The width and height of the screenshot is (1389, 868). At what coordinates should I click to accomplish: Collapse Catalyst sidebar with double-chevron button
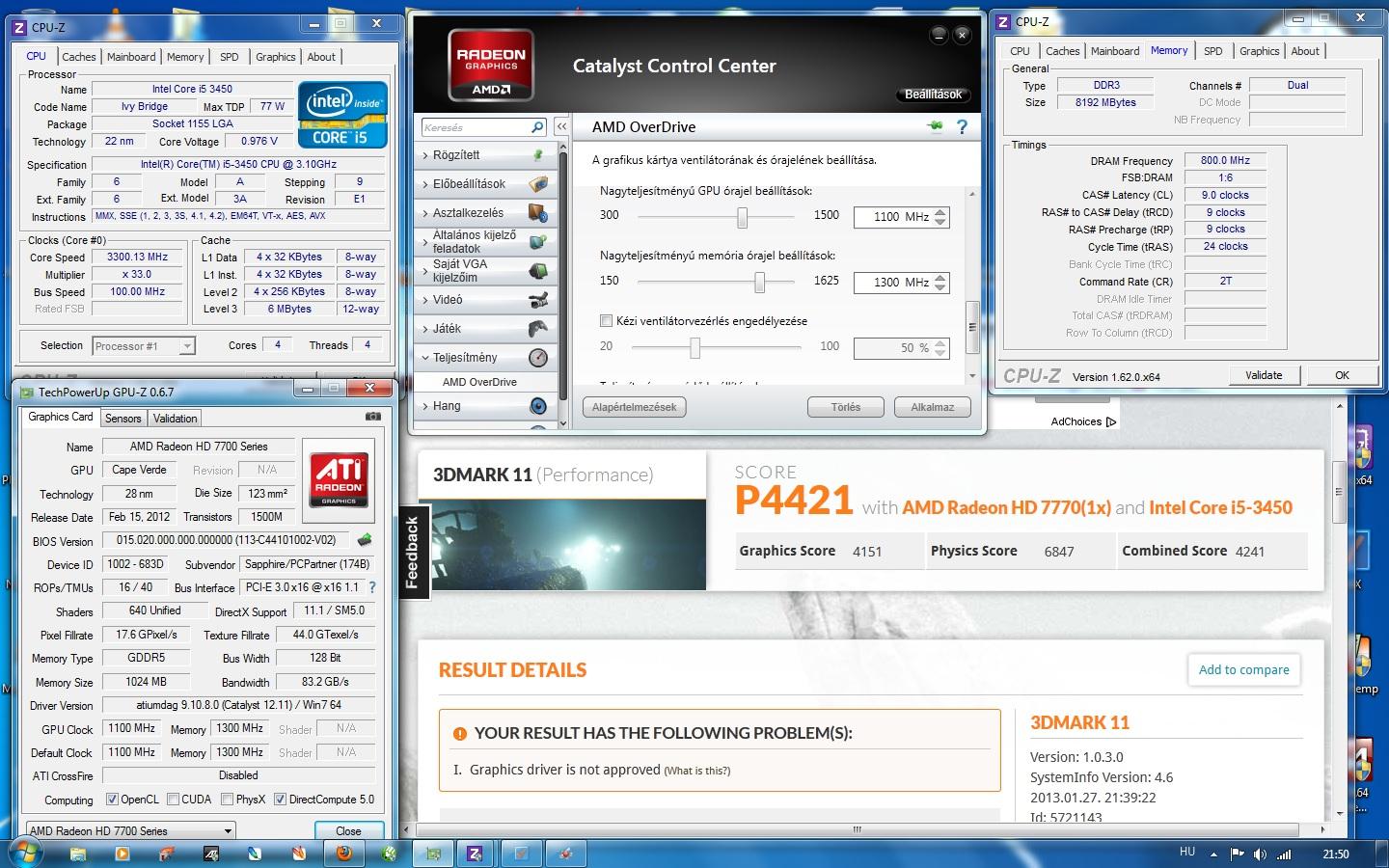[561, 127]
